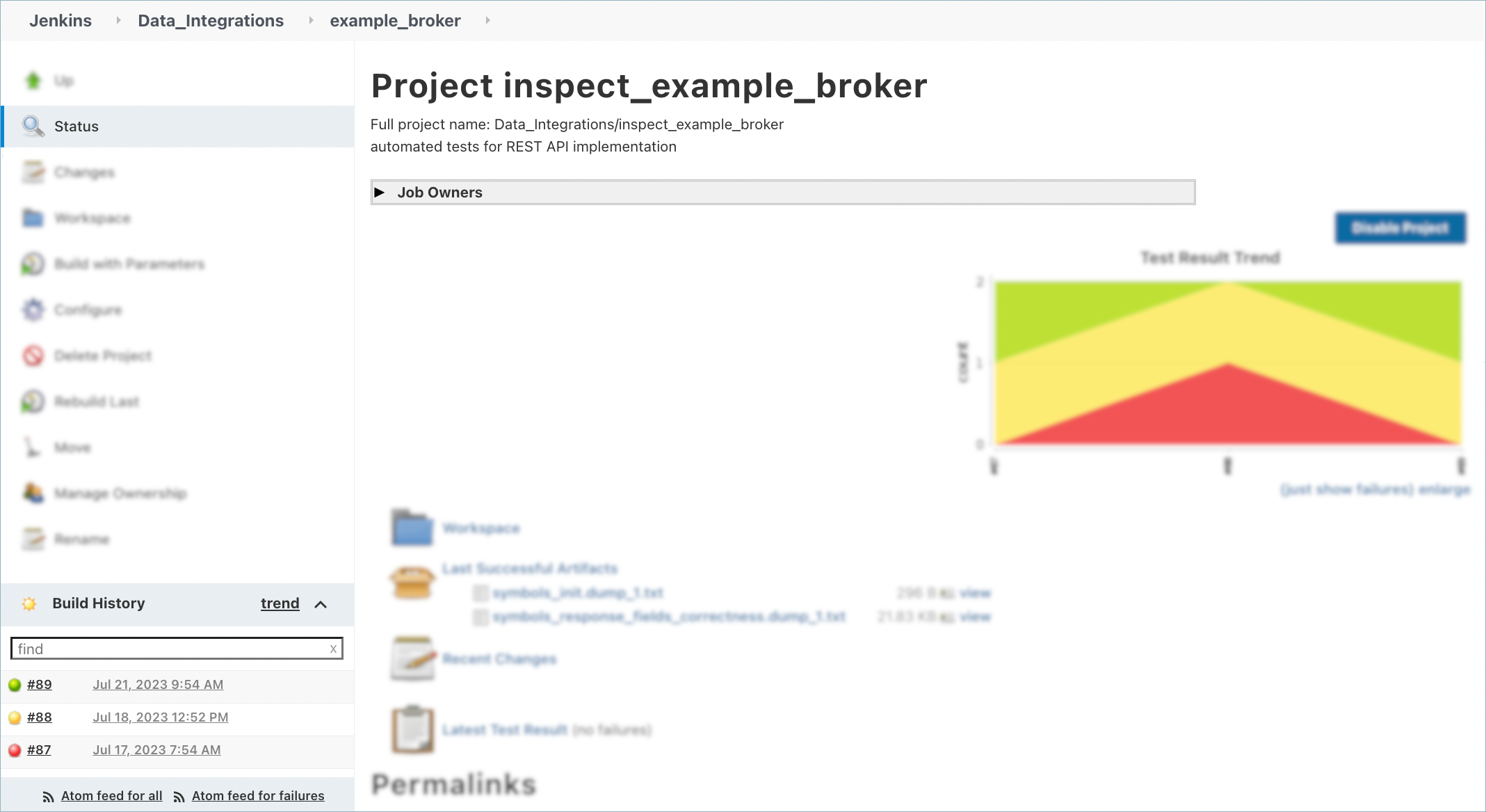Select build #87 from history
The image size is (1486, 812).
coord(40,749)
